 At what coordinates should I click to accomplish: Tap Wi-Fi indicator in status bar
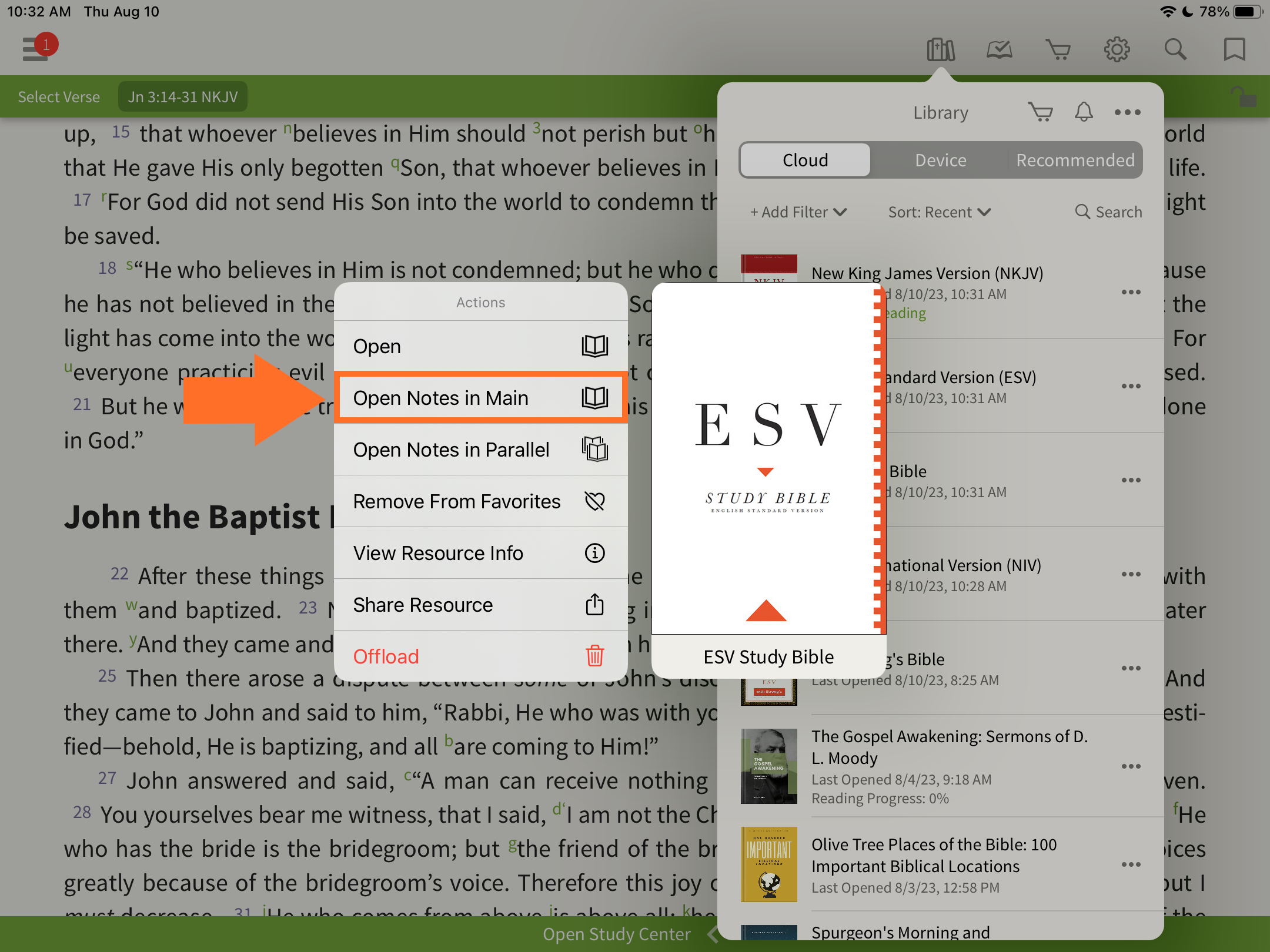click(x=1168, y=12)
